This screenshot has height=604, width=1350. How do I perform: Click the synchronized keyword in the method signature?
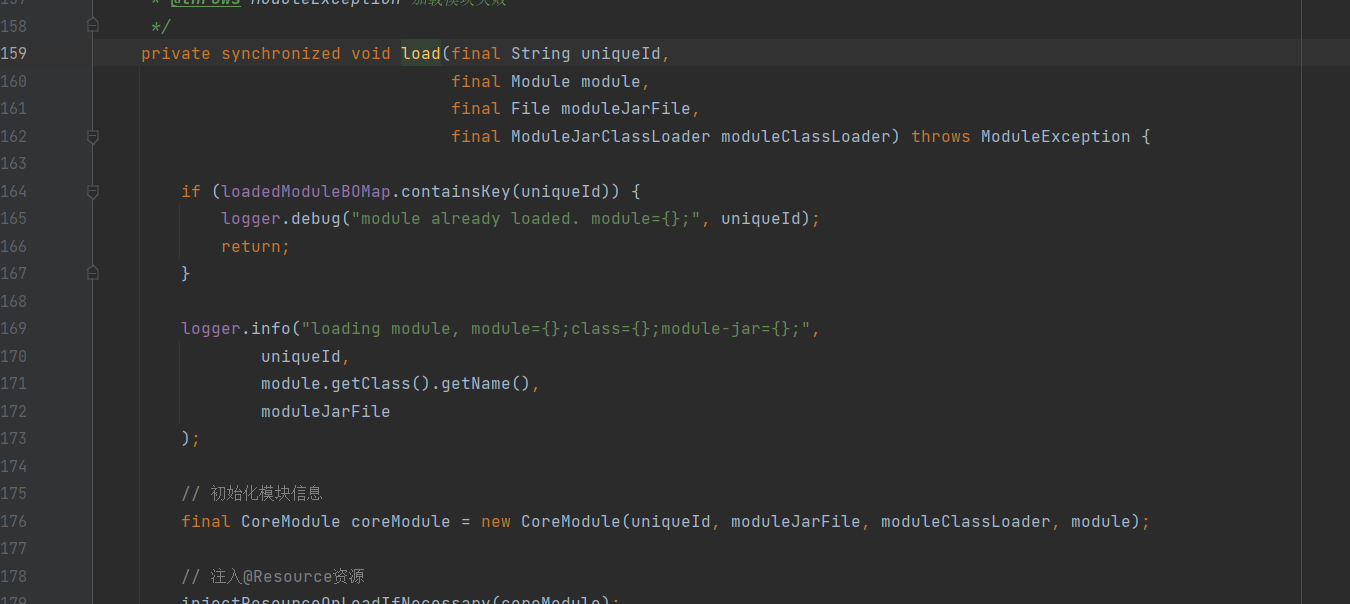click(280, 53)
